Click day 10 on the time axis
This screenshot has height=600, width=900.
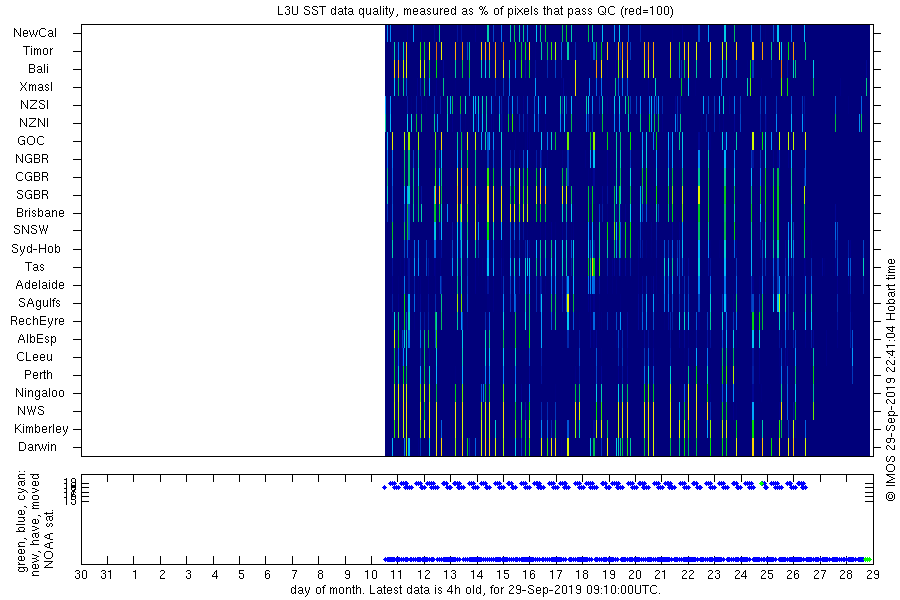pyautogui.click(x=371, y=575)
